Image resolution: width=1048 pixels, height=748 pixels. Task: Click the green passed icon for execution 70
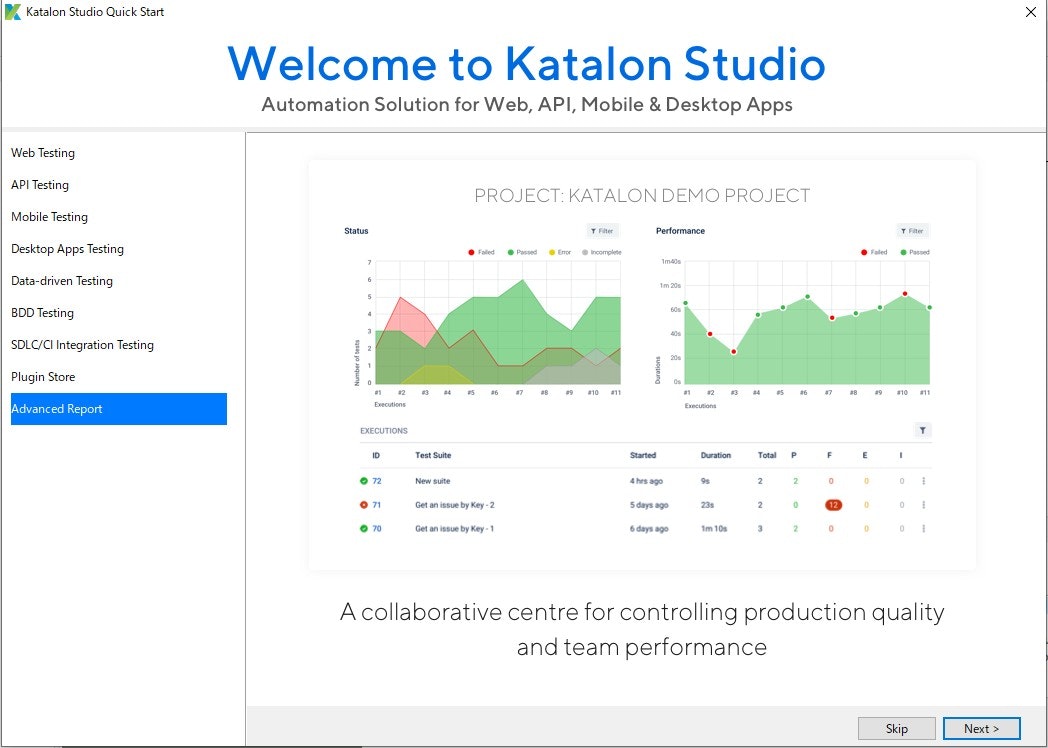coord(364,528)
